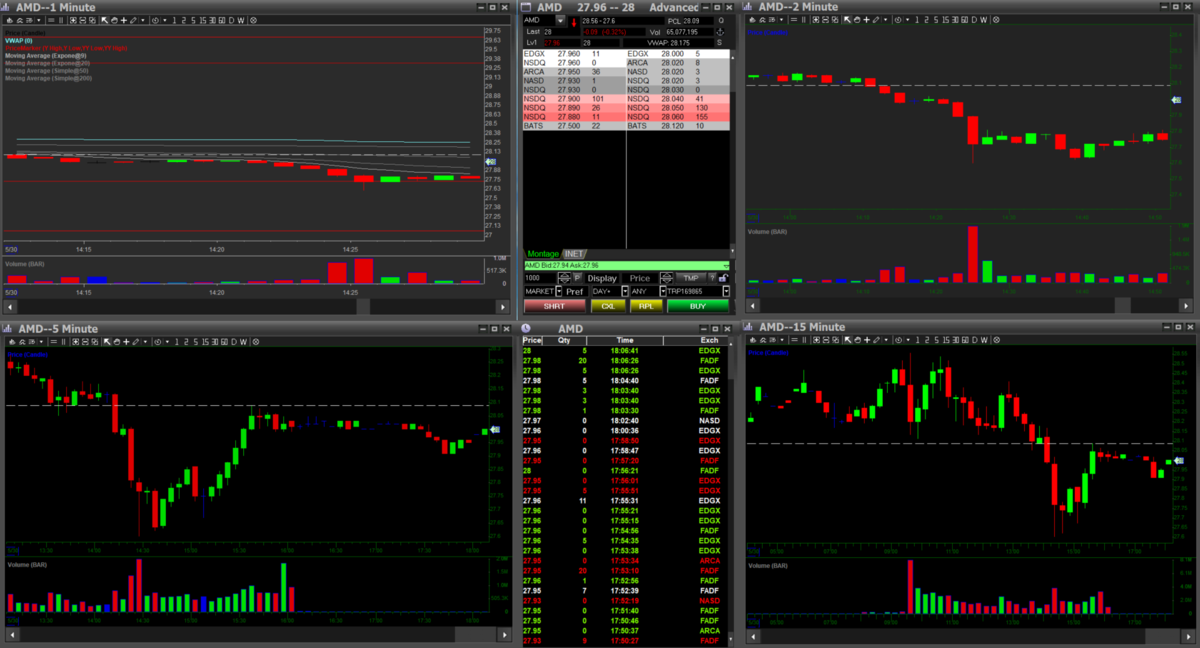This screenshot has width=1200, height=648.
Task: Expand the DAY+ time-in-force dropdown
Action: pyautogui.click(x=625, y=291)
